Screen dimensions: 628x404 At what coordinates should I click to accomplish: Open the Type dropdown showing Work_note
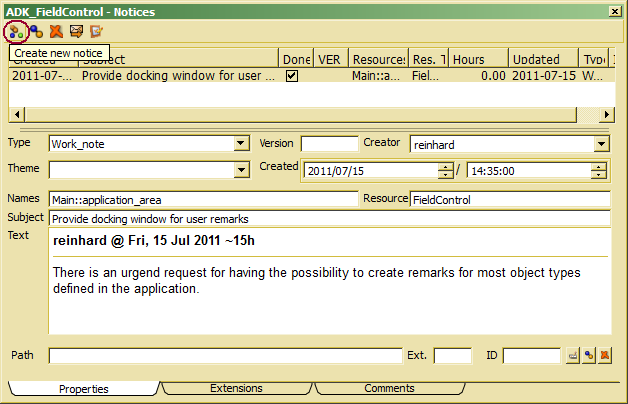[240, 144]
